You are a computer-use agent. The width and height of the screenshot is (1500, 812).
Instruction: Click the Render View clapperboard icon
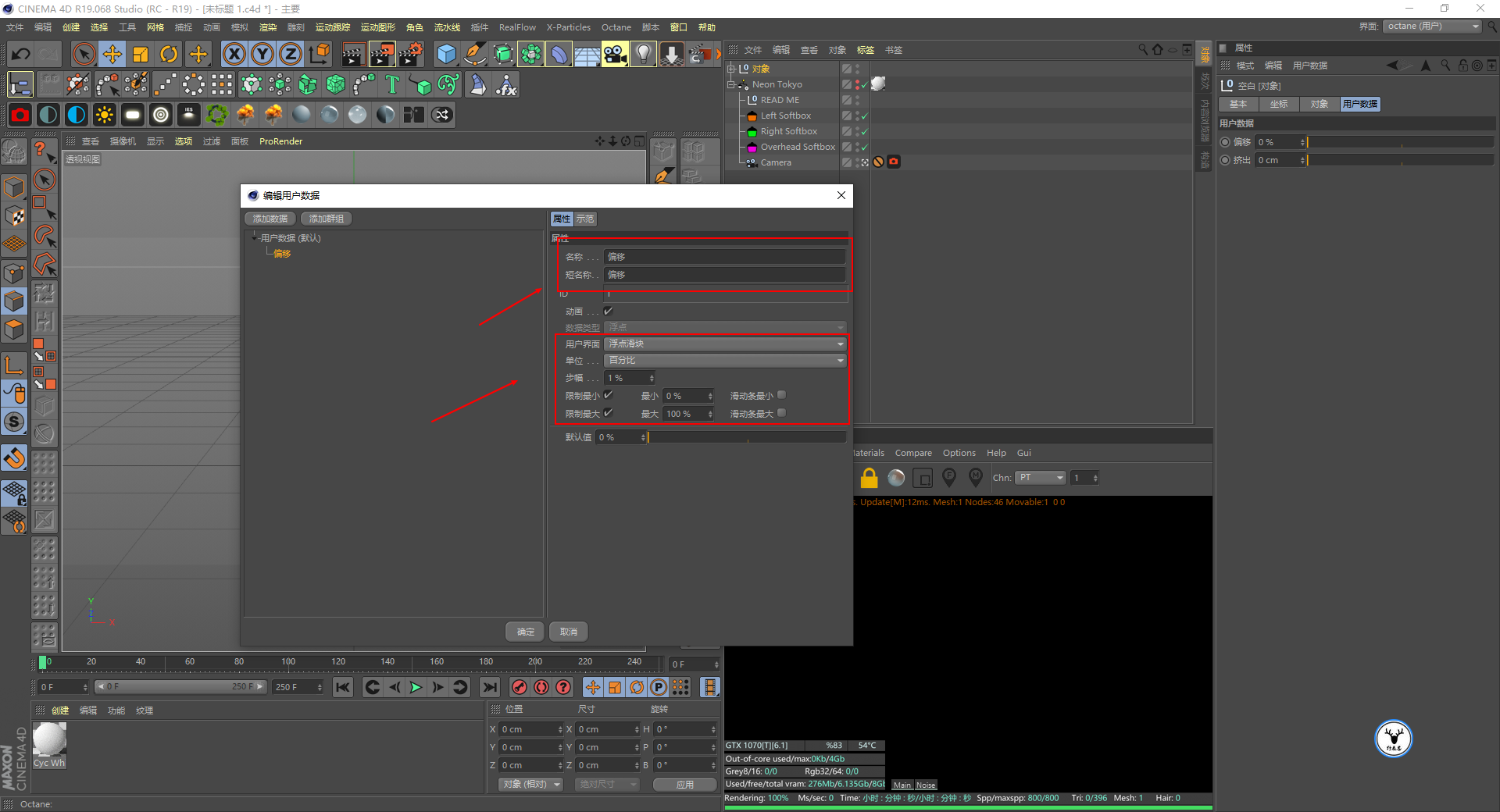(x=353, y=54)
